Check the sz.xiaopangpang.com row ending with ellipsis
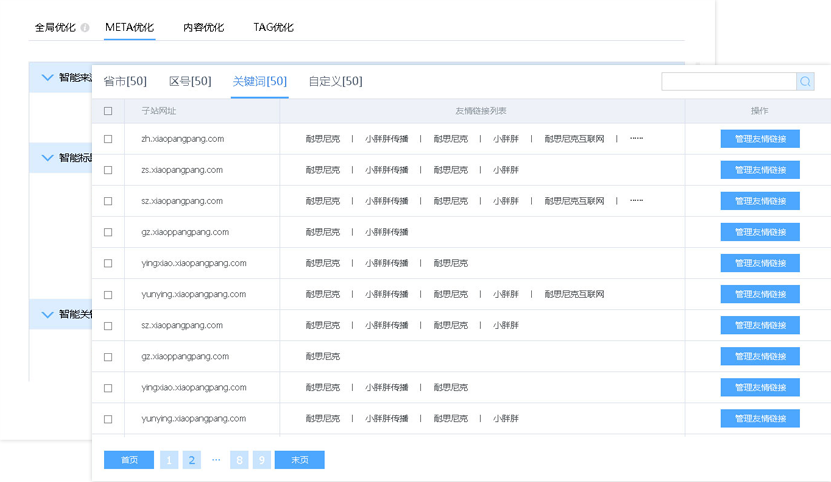This screenshot has width=831, height=482. 108,201
